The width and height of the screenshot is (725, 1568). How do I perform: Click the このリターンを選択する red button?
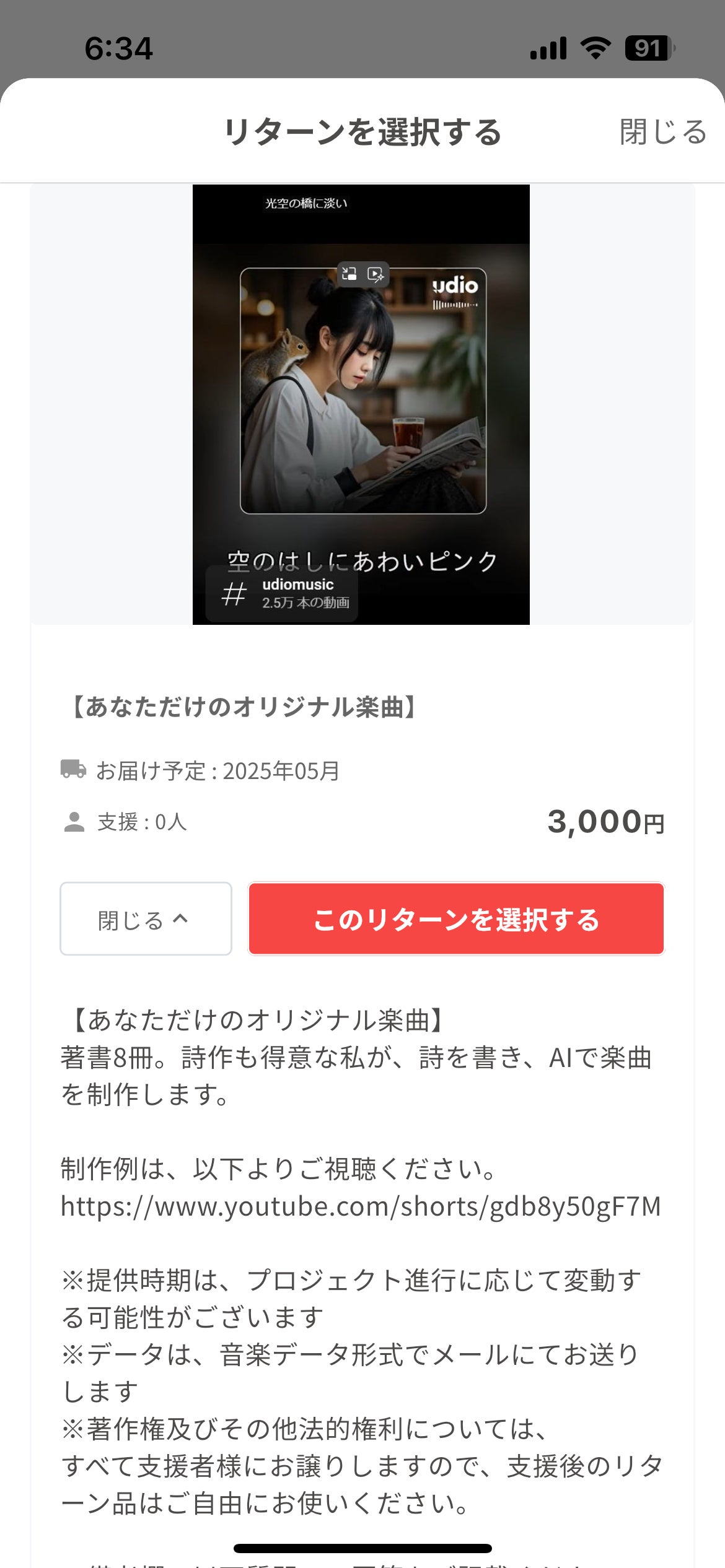tap(456, 919)
